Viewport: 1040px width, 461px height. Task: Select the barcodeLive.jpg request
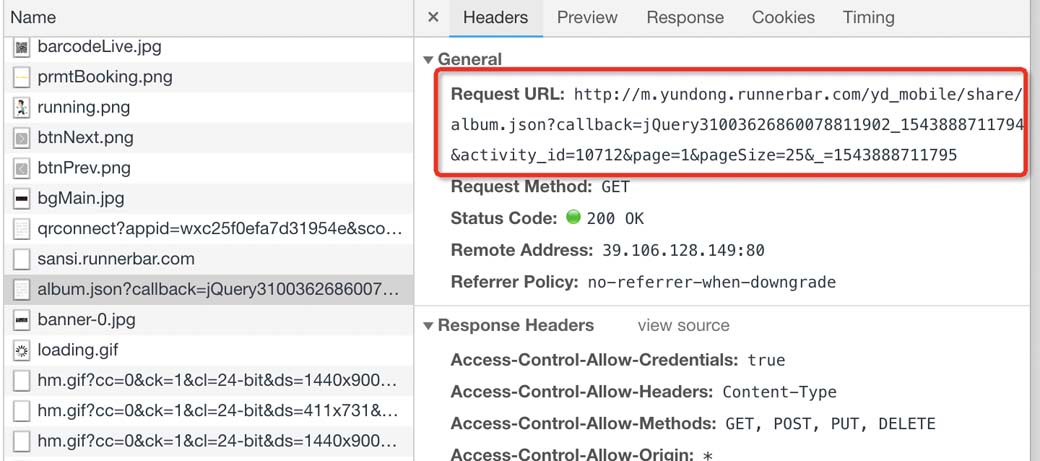pos(208,47)
